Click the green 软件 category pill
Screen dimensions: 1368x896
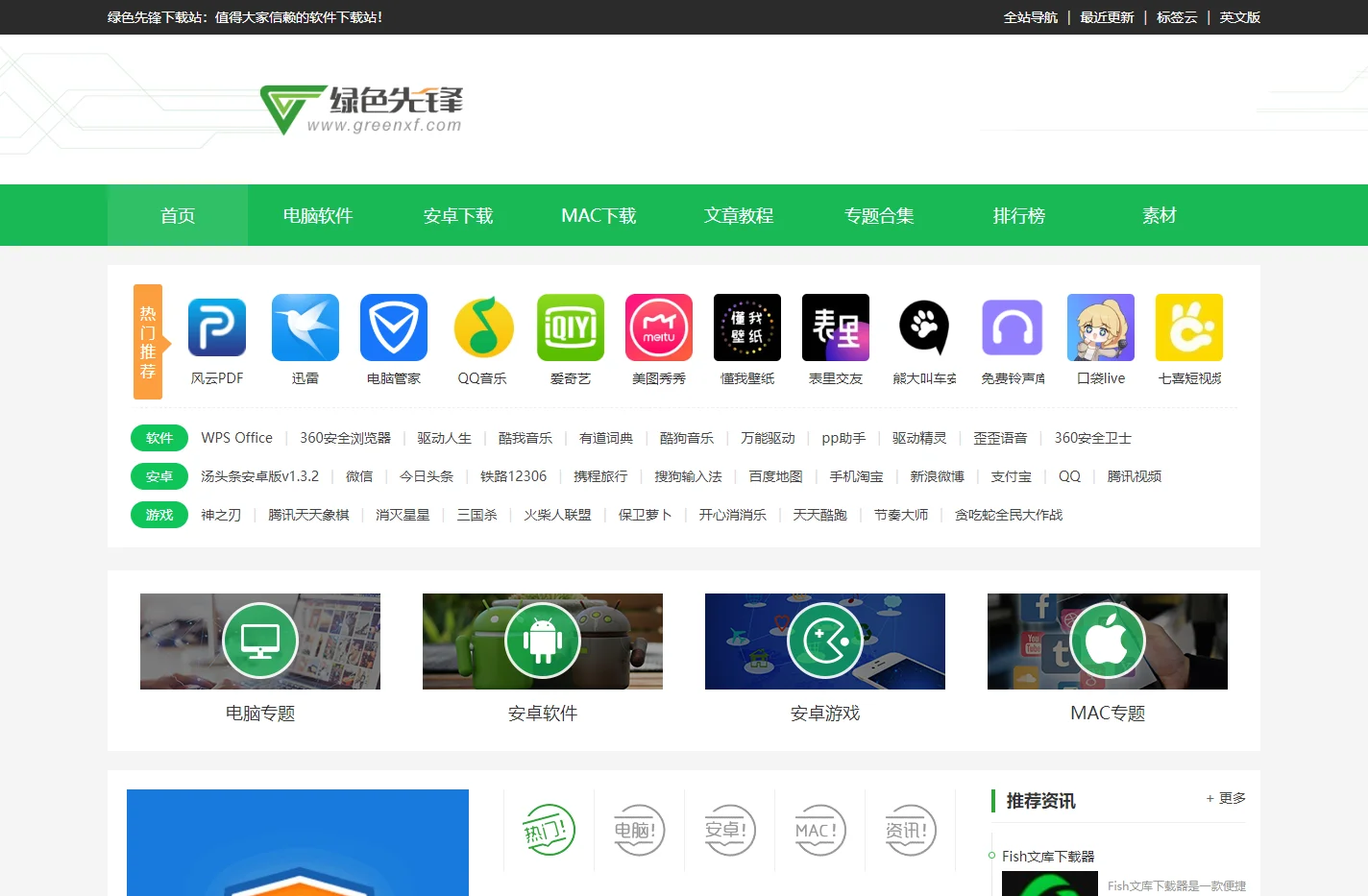(159, 438)
